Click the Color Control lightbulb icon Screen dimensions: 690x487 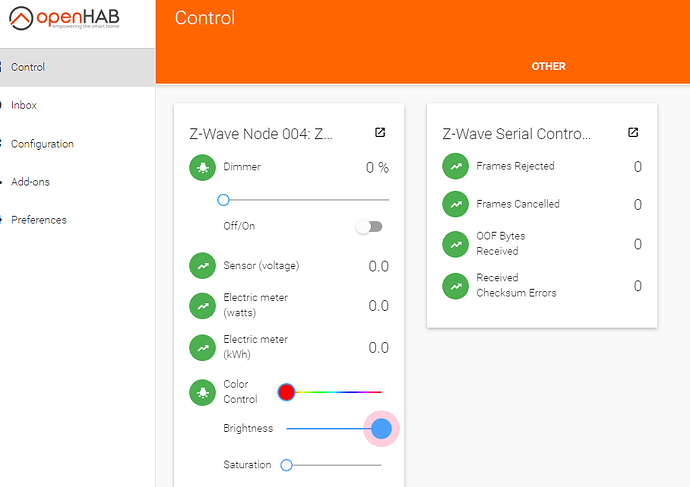click(x=203, y=392)
